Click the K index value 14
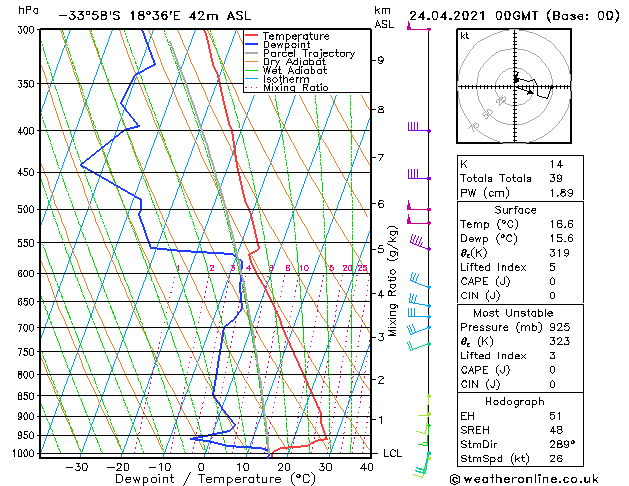The width and height of the screenshot is (629, 486). click(556, 164)
